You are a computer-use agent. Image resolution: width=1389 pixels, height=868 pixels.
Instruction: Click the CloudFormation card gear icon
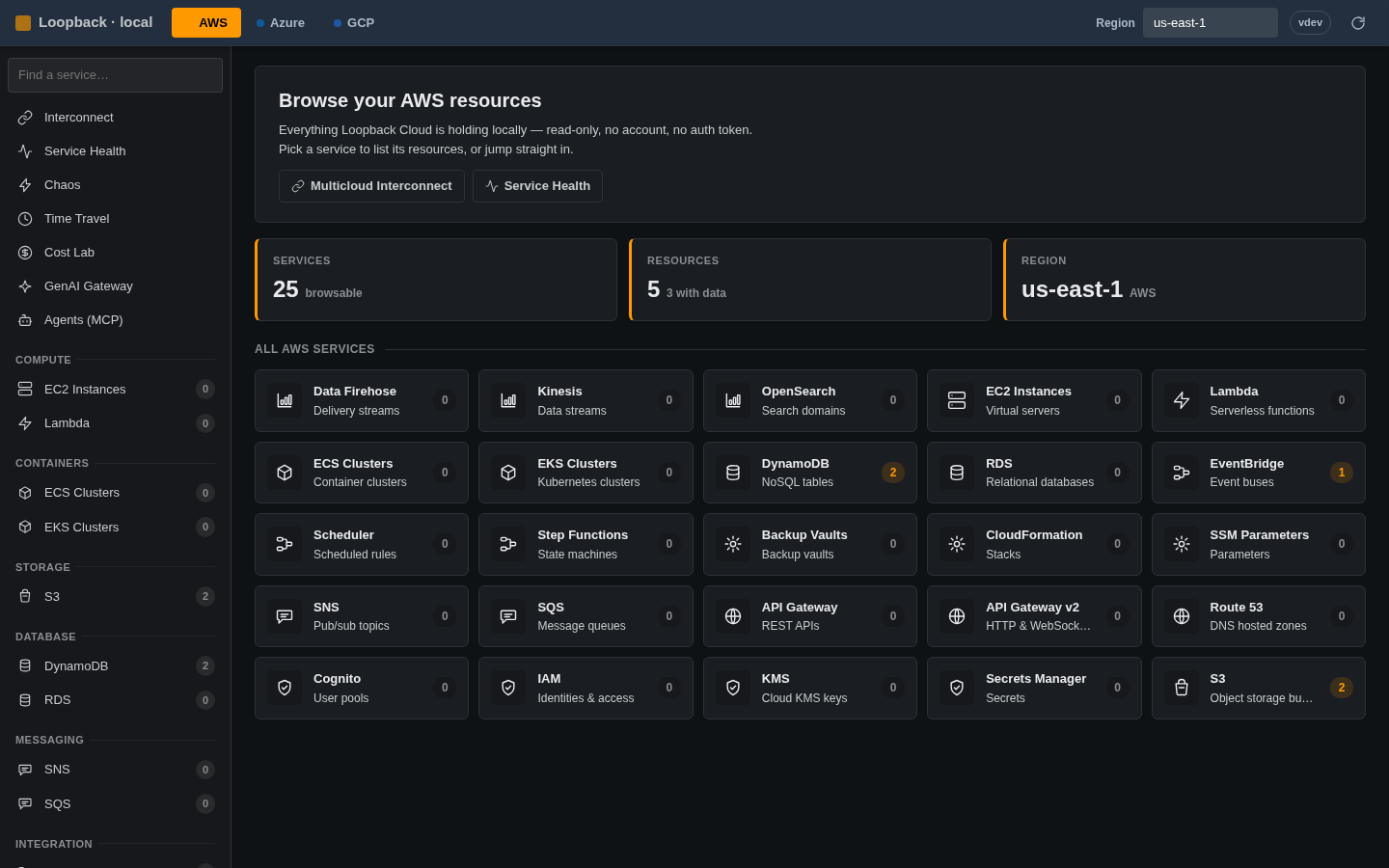(957, 544)
